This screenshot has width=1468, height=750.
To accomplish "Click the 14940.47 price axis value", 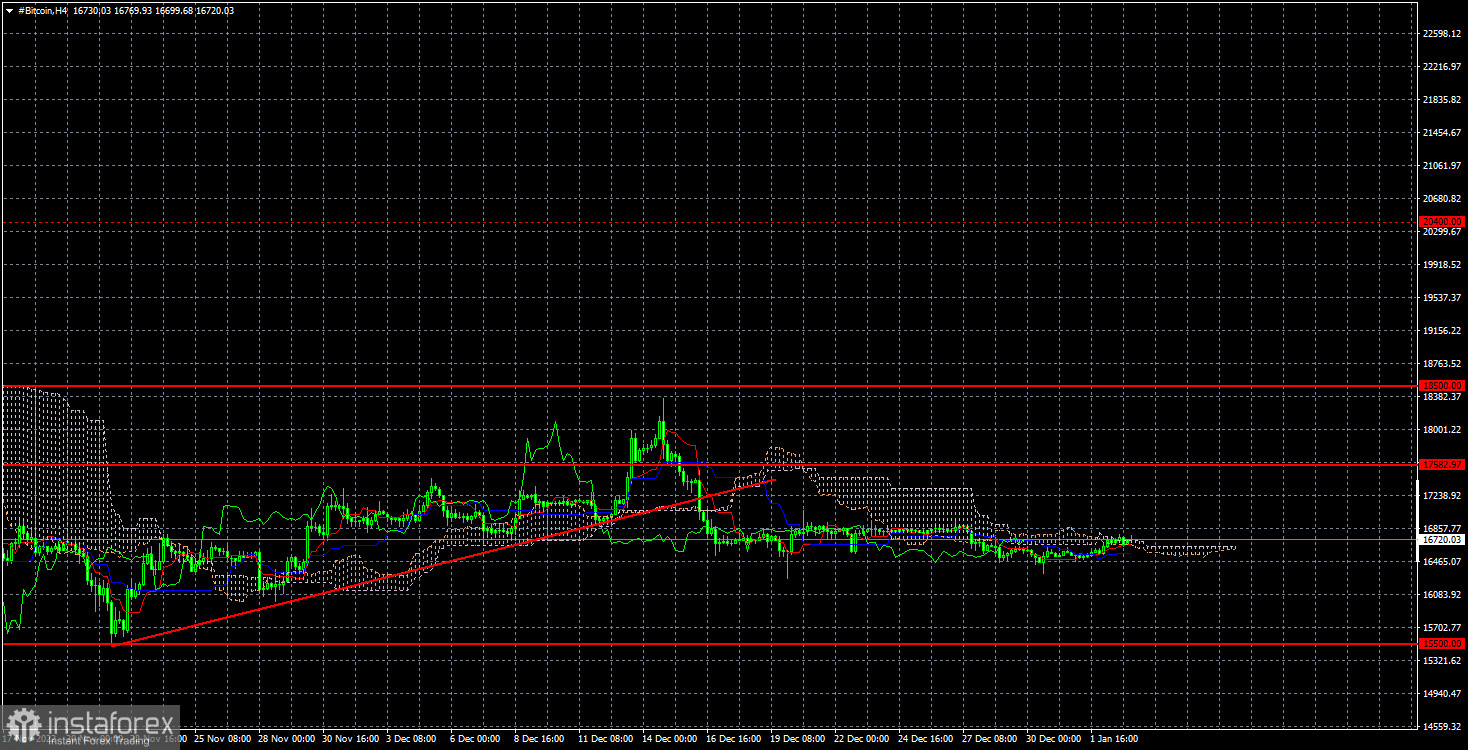I will pos(1442,694).
